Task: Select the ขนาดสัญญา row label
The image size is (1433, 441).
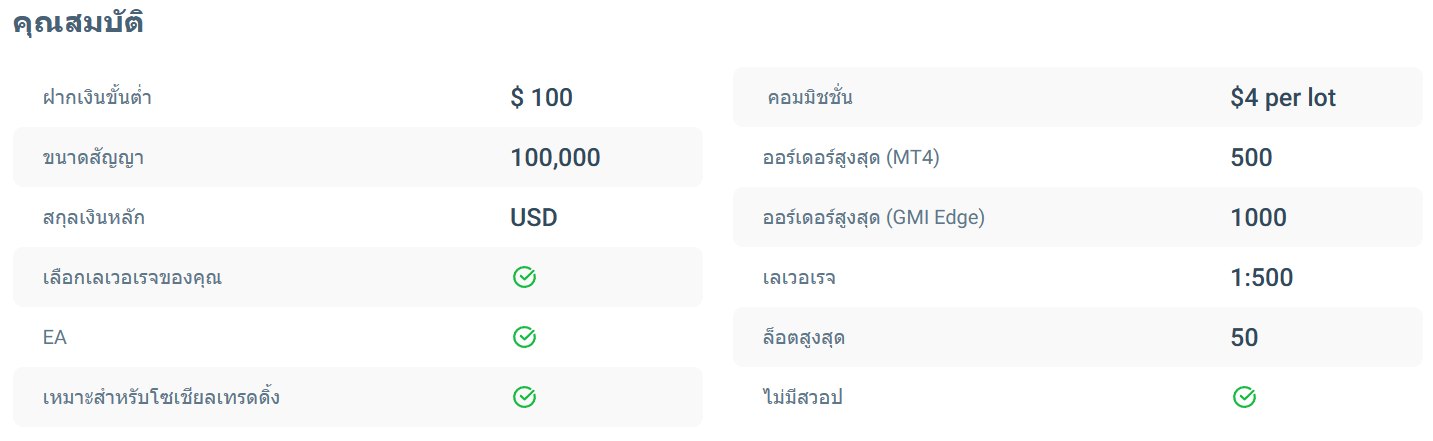Action: pos(93,158)
